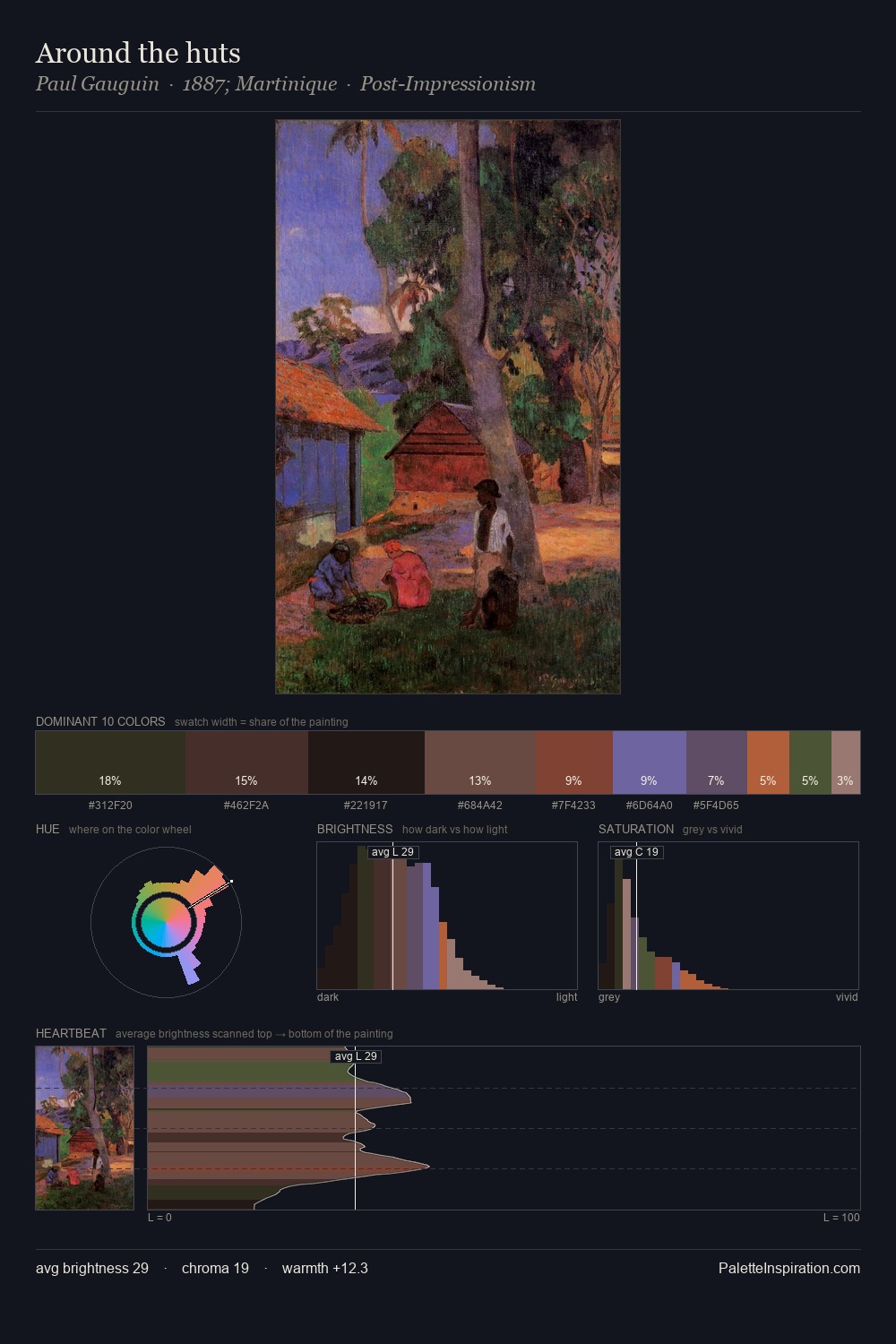Image resolution: width=896 pixels, height=1344 pixels.
Task: Select the 13% taupe swatch
Action: (480, 762)
